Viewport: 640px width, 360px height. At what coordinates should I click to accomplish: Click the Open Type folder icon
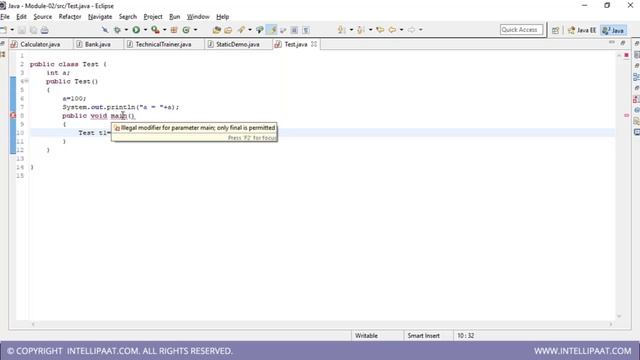point(217,30)
